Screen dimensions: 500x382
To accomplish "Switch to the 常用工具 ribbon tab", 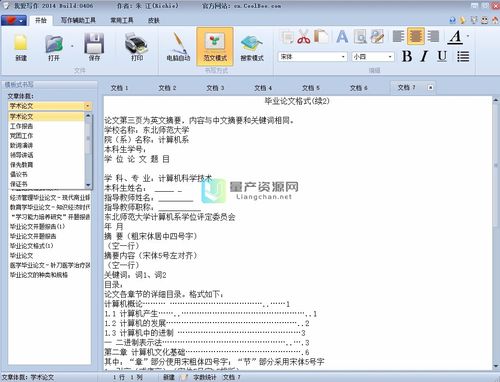I will tap(122, 21).
